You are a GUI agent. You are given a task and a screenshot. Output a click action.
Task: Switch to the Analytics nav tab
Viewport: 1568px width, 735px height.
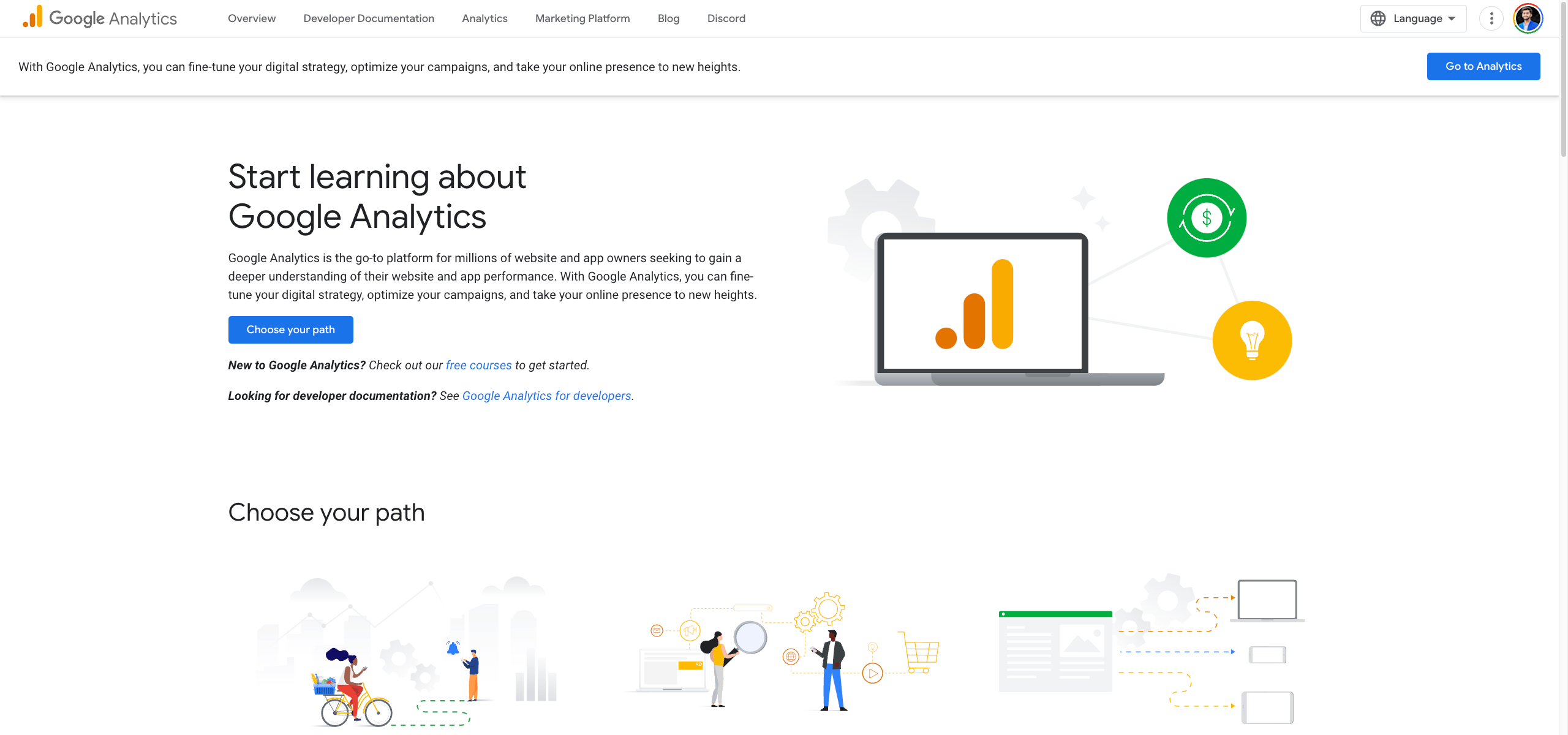click(484, 18)
